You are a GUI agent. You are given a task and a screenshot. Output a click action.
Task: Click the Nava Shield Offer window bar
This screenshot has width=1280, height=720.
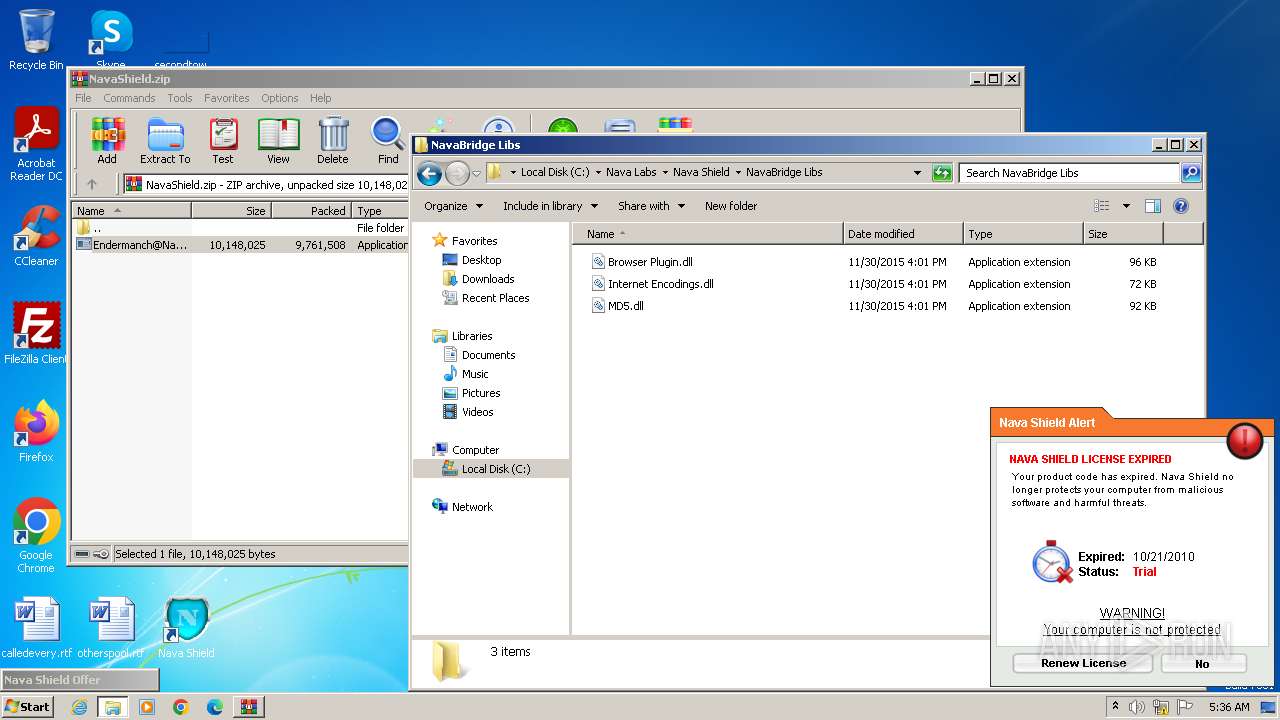pos(79,680)
